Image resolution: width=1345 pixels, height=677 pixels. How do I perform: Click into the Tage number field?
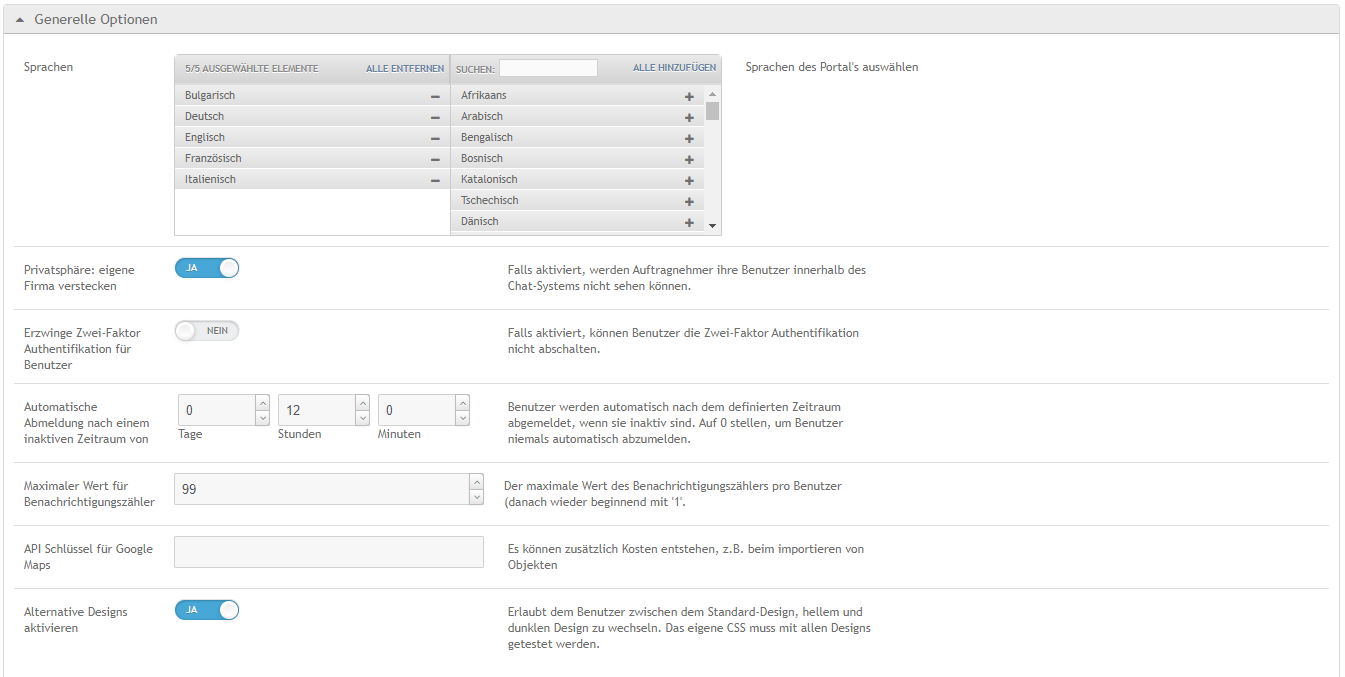point(216,410)
